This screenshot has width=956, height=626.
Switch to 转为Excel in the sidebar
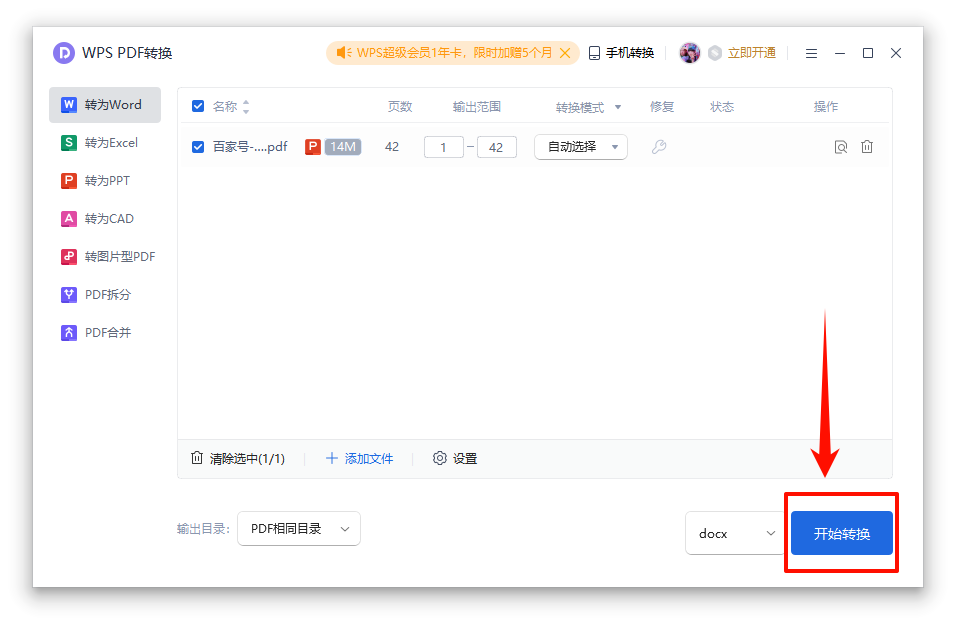point(104,143)
